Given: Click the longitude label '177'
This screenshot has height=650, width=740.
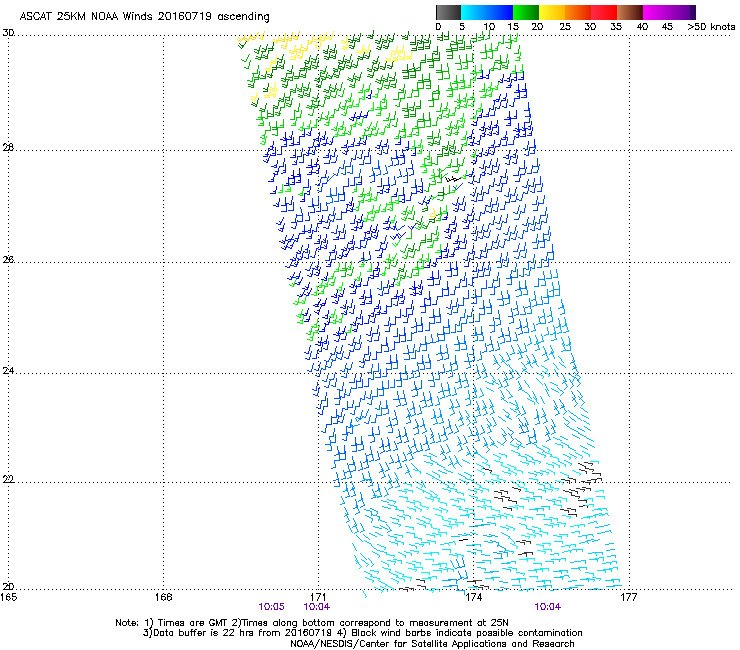Looking at the screenshot, I should [629, 597].
